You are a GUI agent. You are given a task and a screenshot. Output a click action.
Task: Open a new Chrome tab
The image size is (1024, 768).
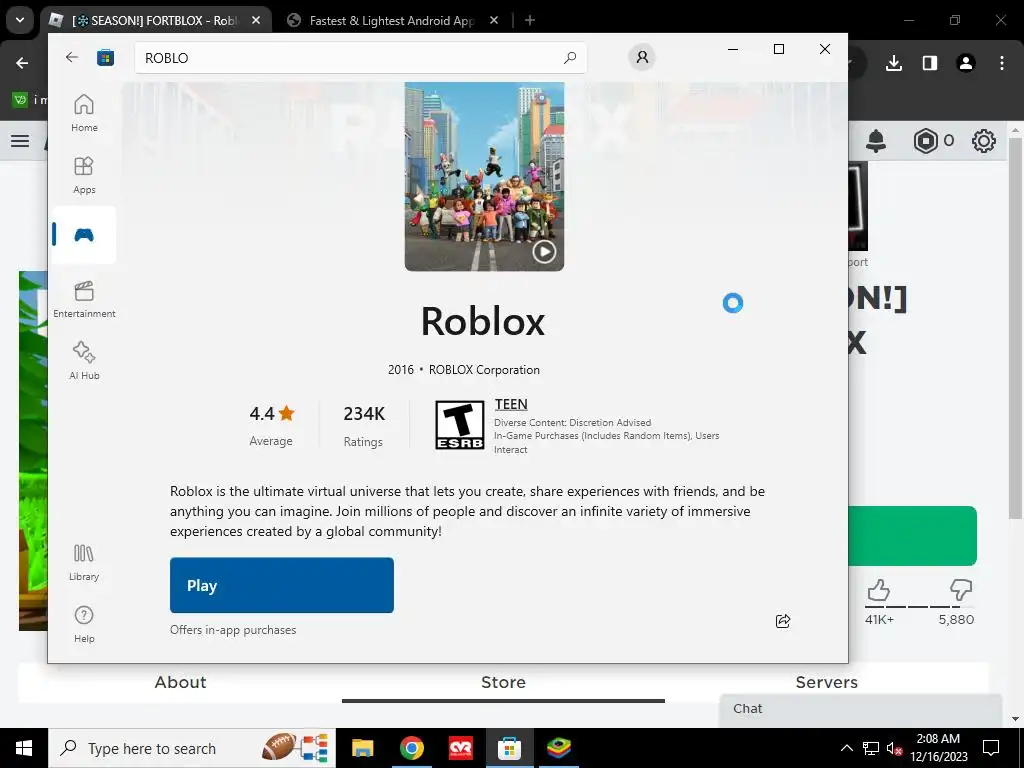point(530,20)
